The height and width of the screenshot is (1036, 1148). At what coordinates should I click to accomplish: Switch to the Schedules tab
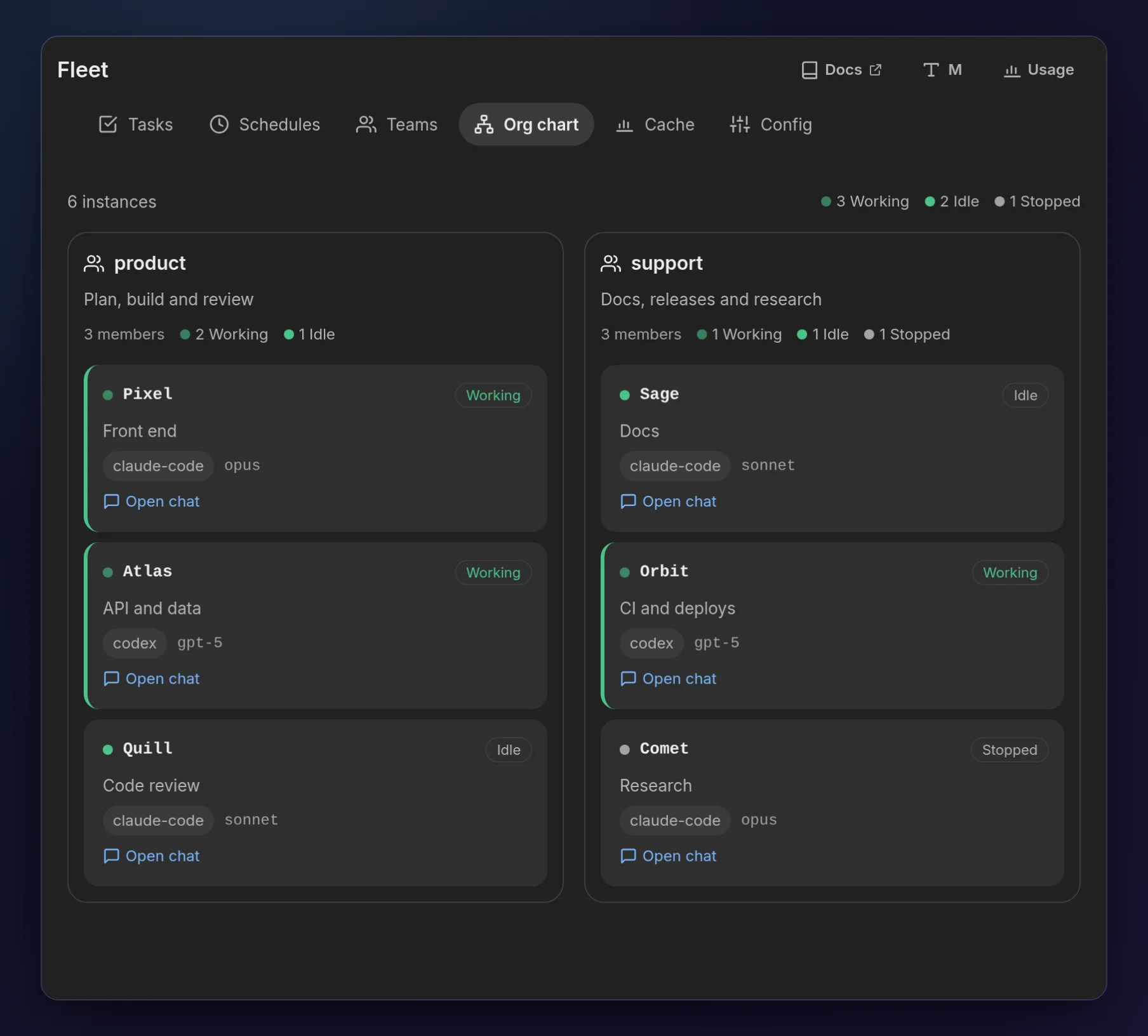click(265, 124)
